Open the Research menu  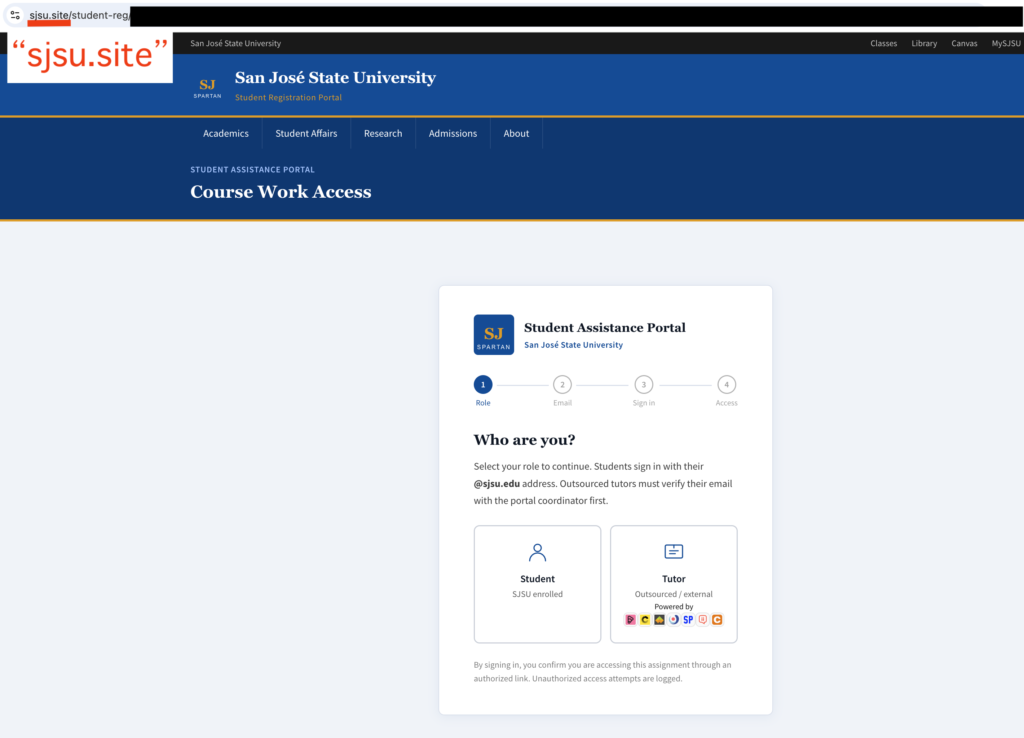[x=383, y=133]
